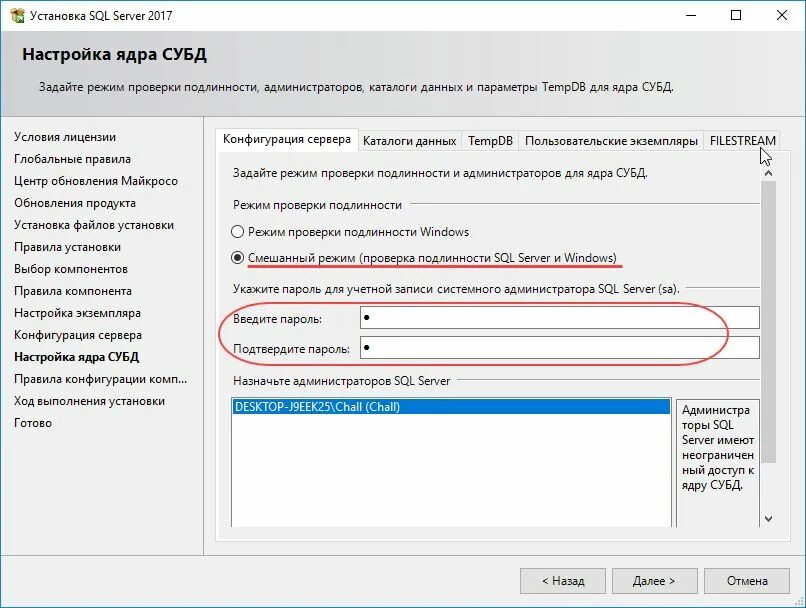Minimize the SQL Server 2017 setup window
806x608 pixels.
tap(689, 16)
